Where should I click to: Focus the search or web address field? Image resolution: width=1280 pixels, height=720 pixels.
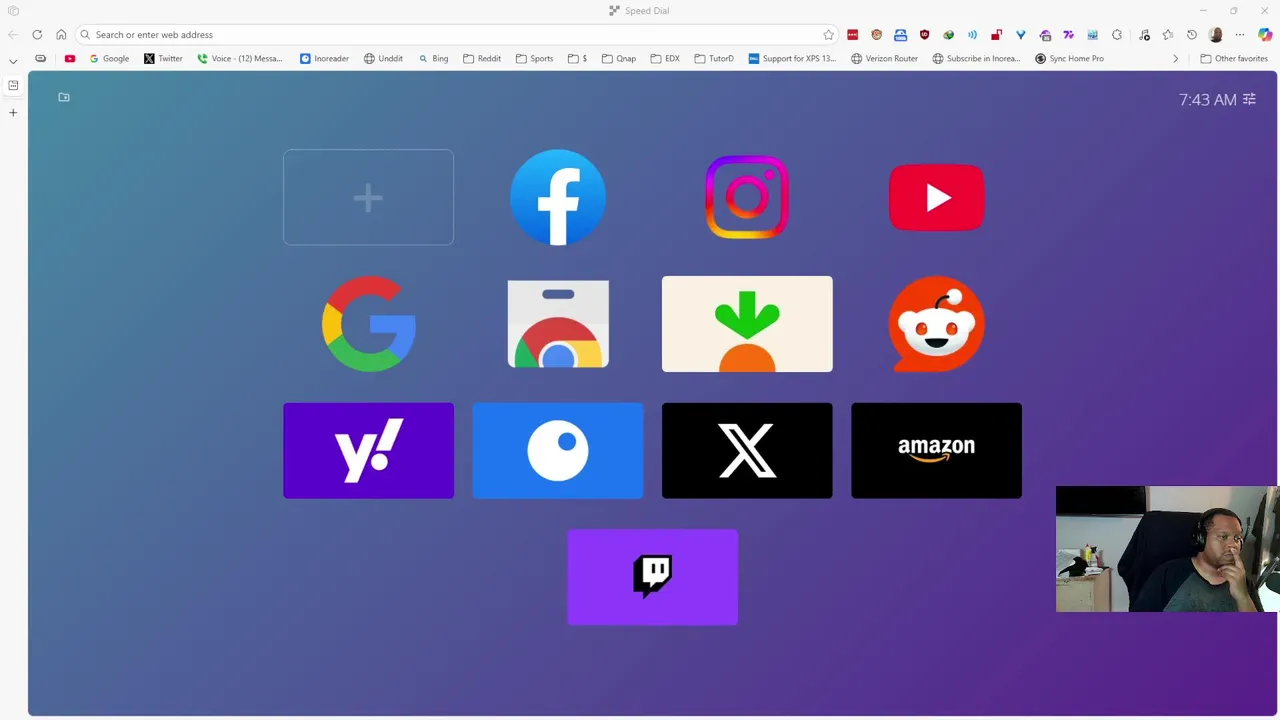coord(456,35)
